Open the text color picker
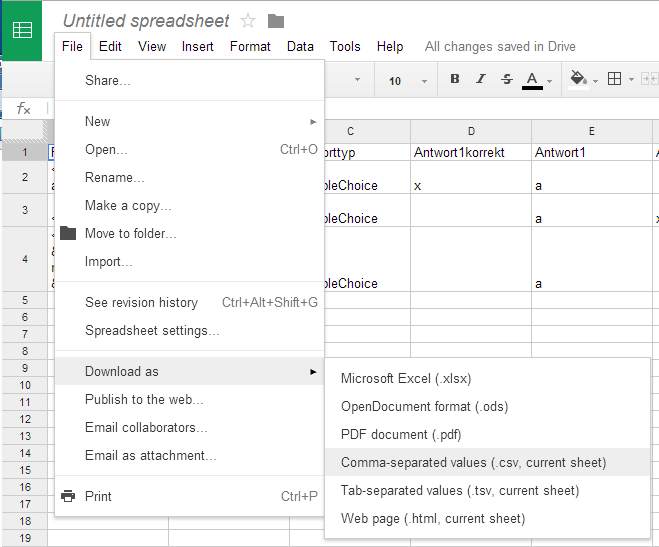Screen dimensions: 659x547 pyautogui.click(x=532, y=80)
